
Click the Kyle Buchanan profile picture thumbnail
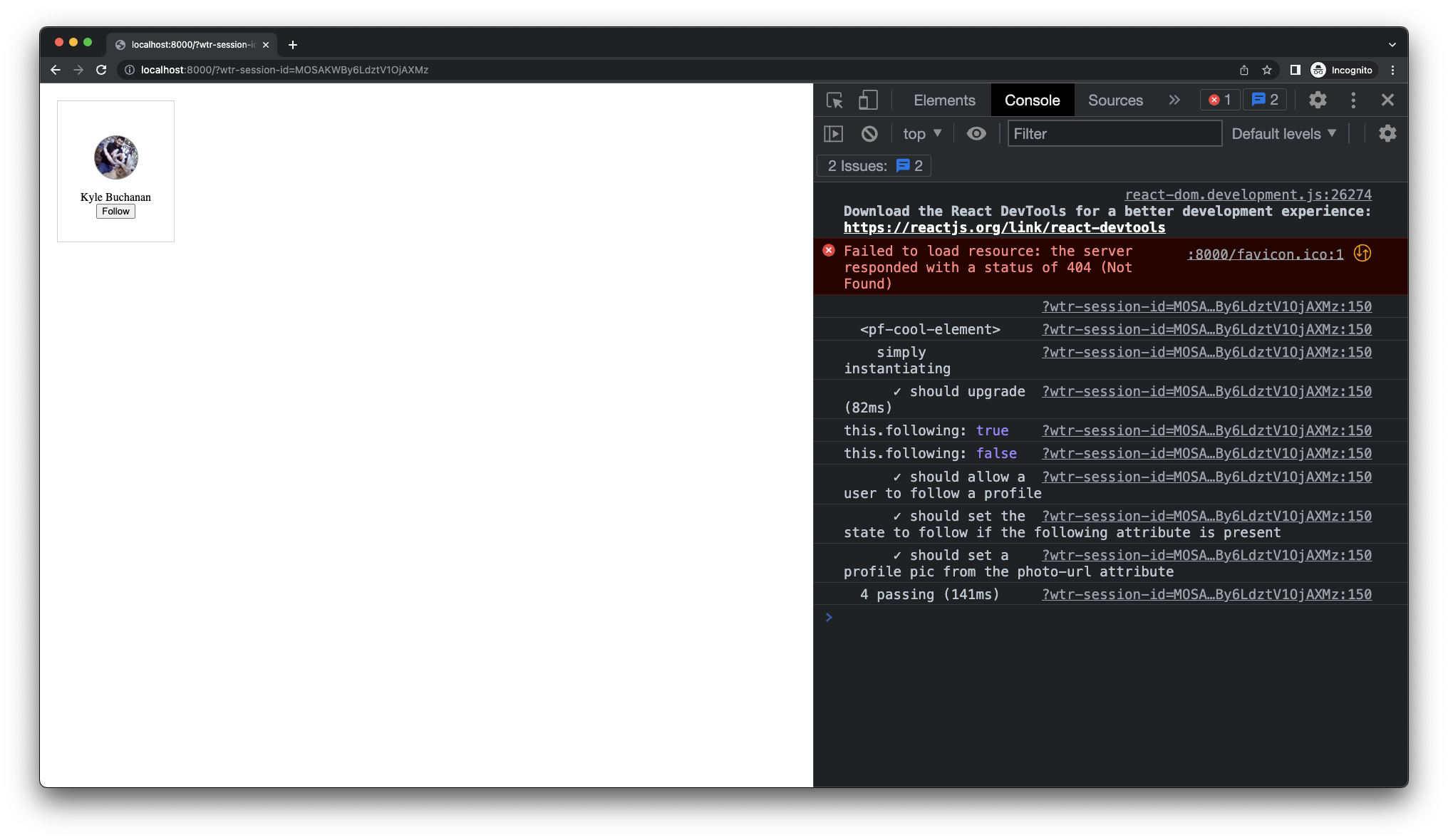click(115, 156)
